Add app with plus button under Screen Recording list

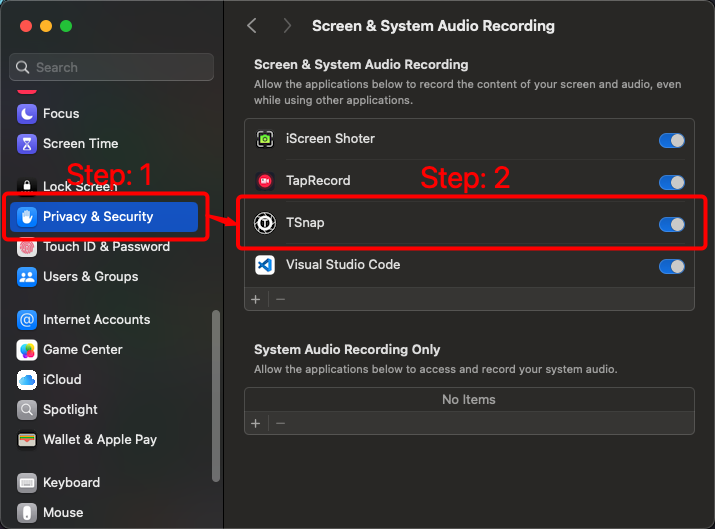click(255, 299)
